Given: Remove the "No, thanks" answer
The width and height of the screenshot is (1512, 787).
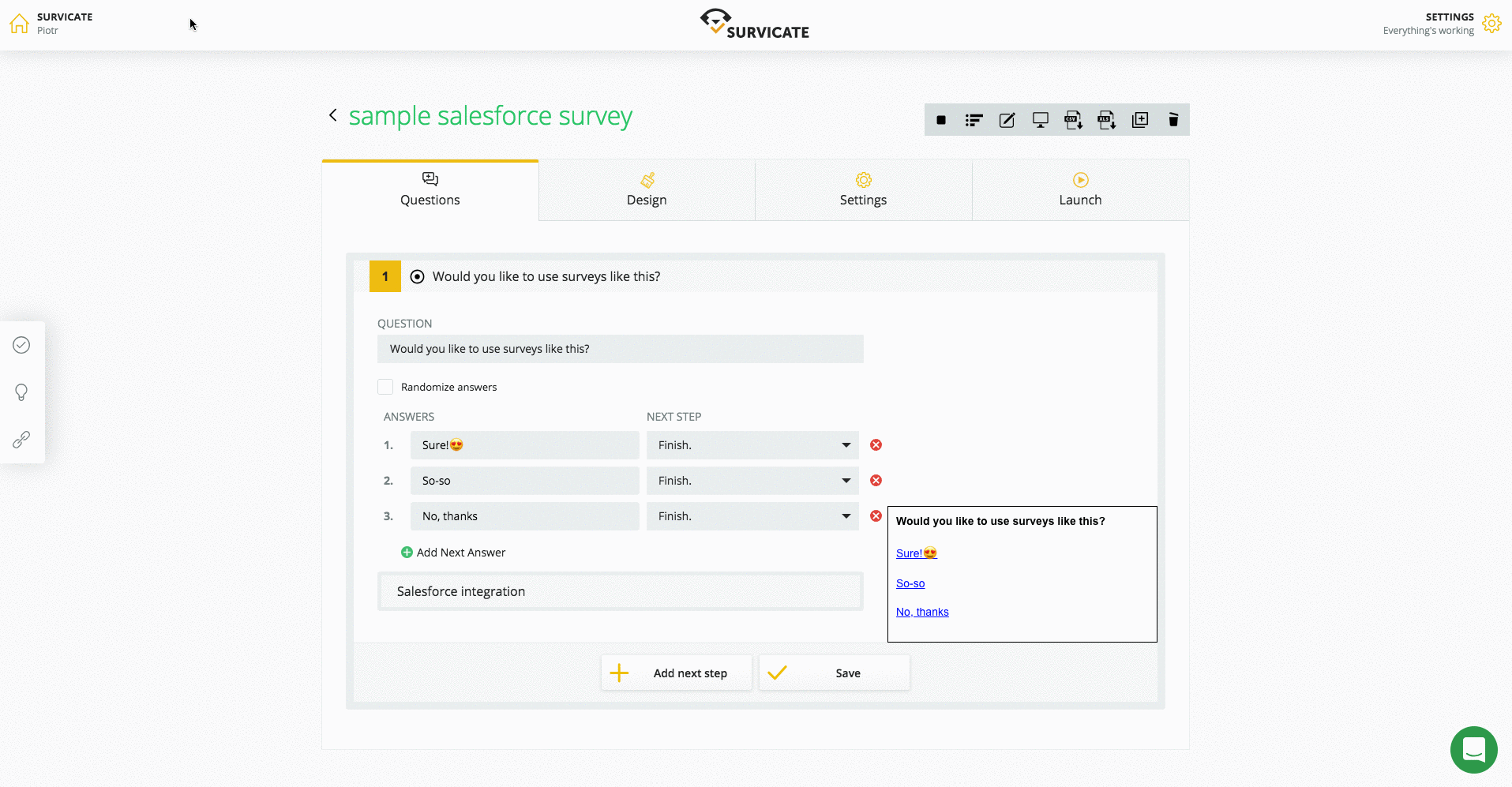Looking at the screenshot, I should [876, 516].
